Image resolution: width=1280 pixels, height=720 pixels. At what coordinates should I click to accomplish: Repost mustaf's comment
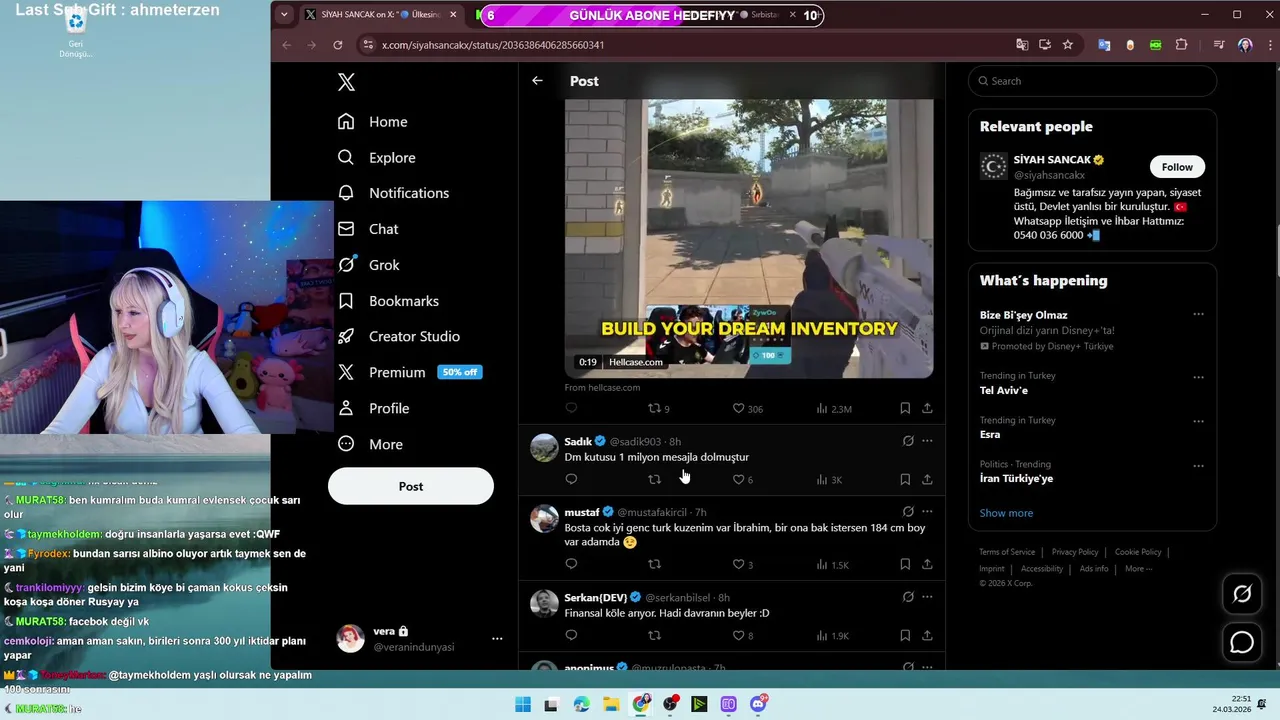click(655, 564)
